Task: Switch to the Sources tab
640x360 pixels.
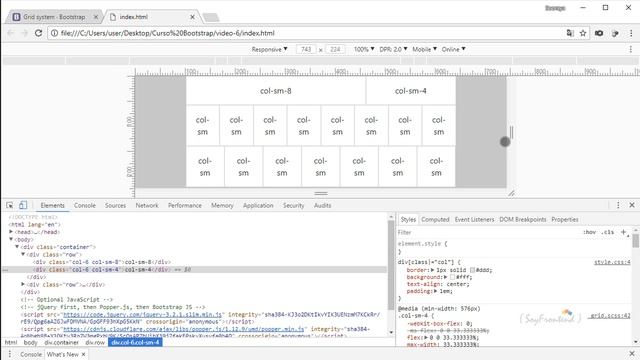Action: click(116, 205)
